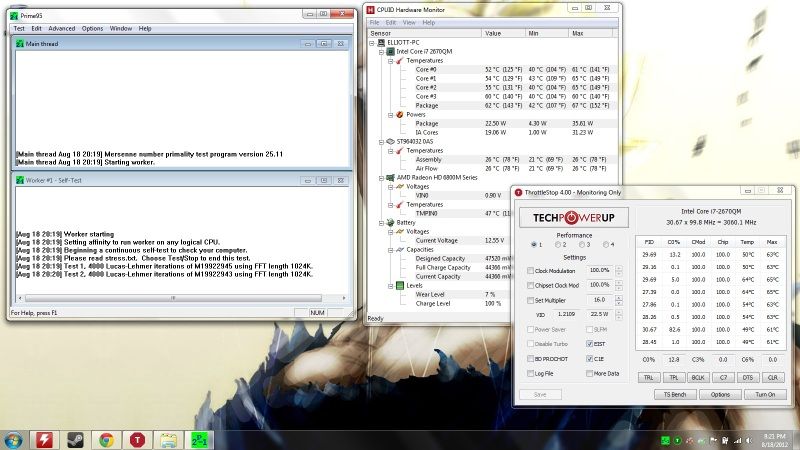Image resolution: width=800 pixels, height=450 pixels.
Task: Click the Turn On button
Action: [765, 394]
